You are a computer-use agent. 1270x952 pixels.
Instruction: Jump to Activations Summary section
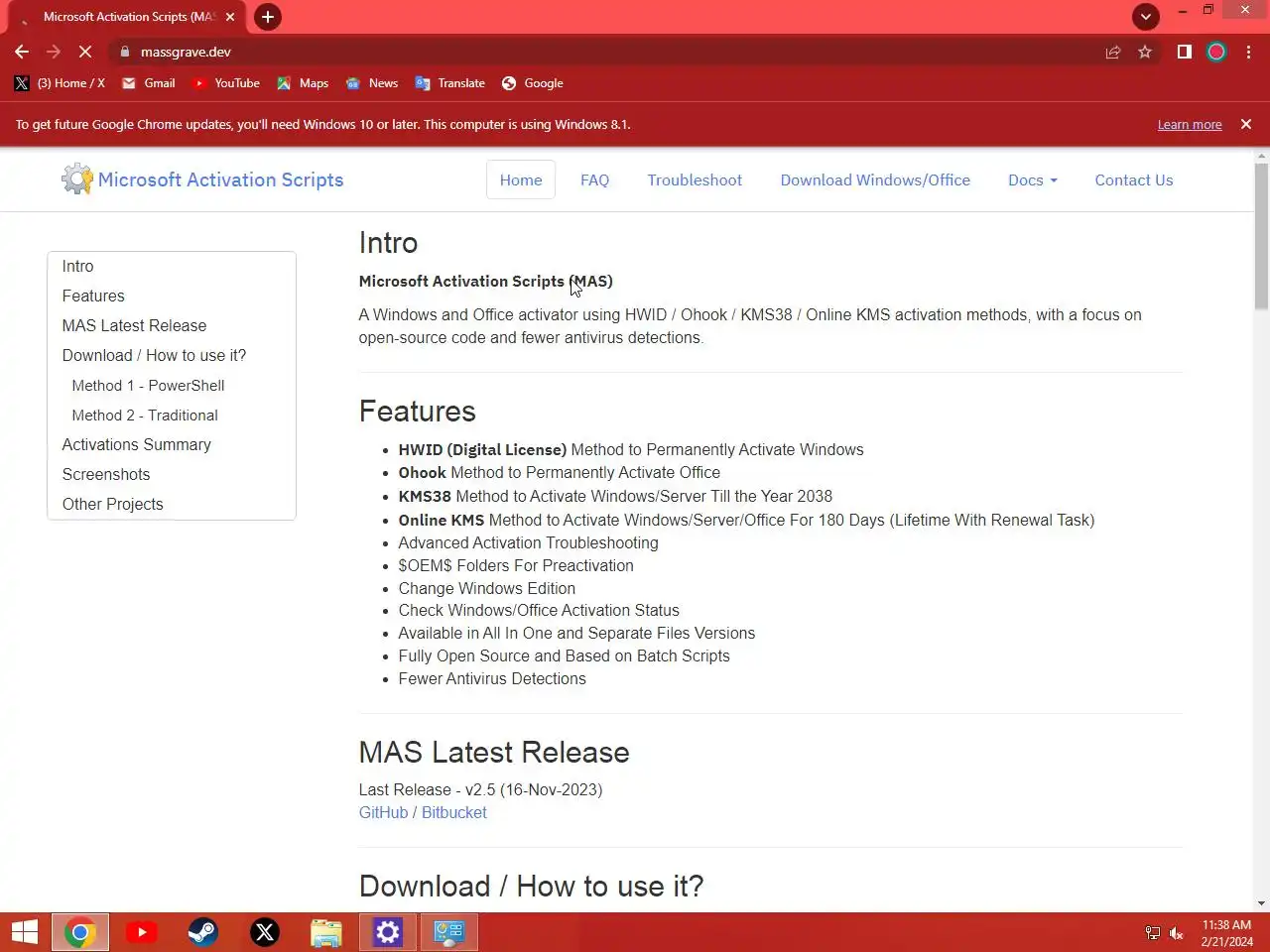click(136, 444)
